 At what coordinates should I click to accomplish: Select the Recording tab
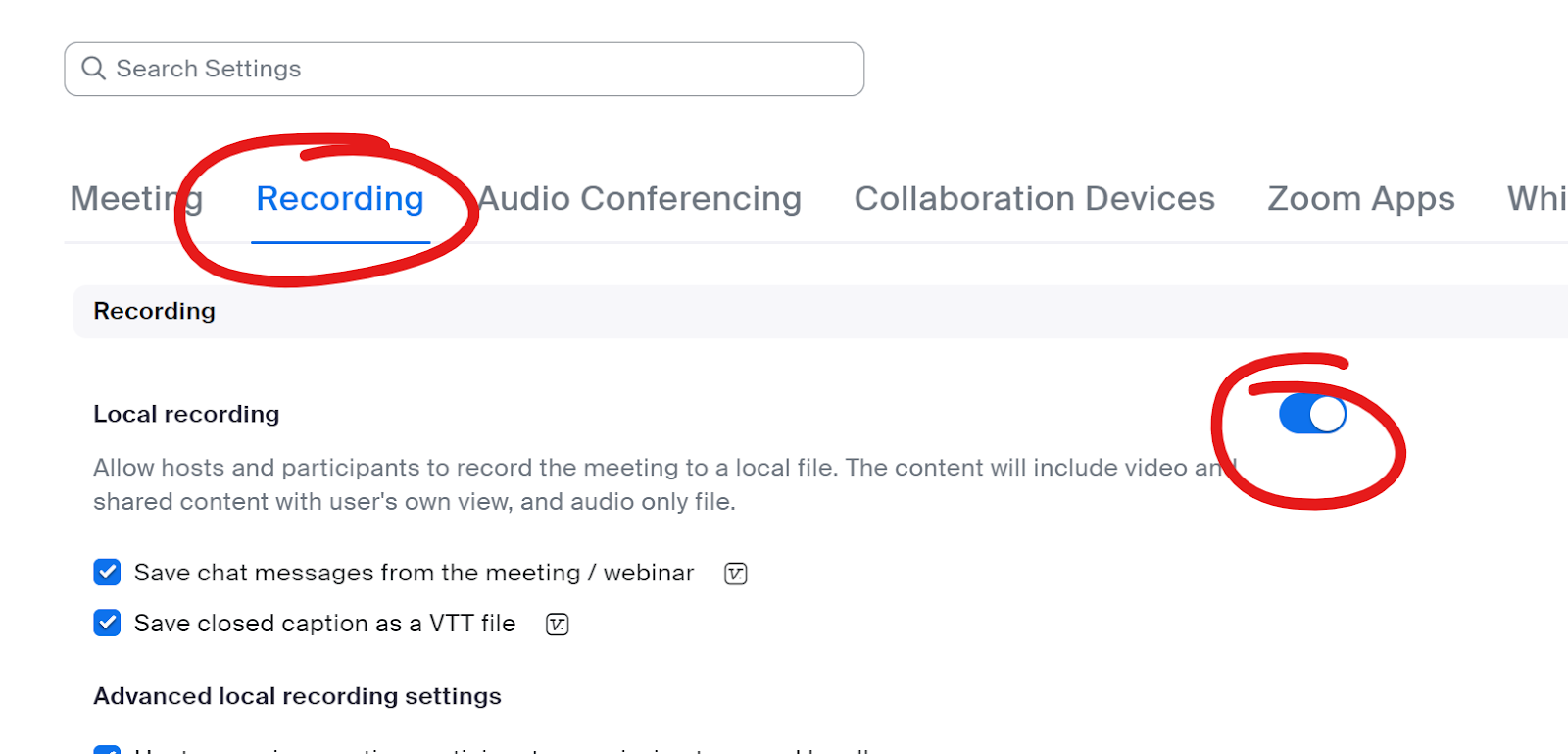[x=340, y=198]
